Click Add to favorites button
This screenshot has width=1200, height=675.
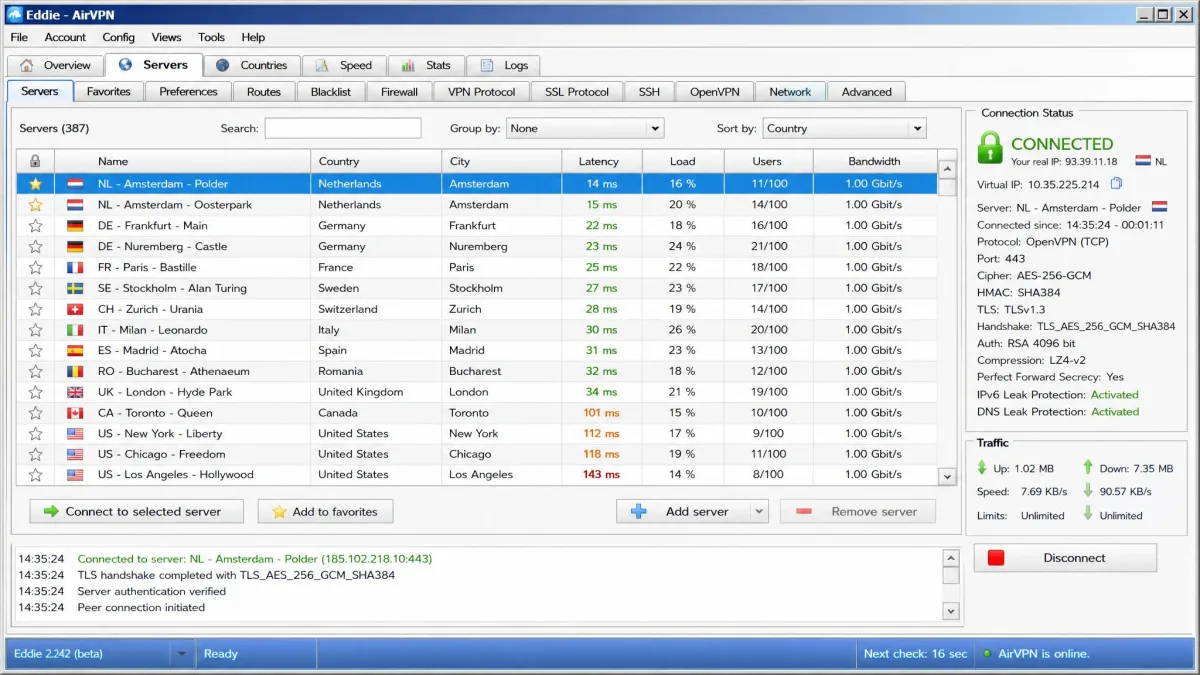pos(325,511)
